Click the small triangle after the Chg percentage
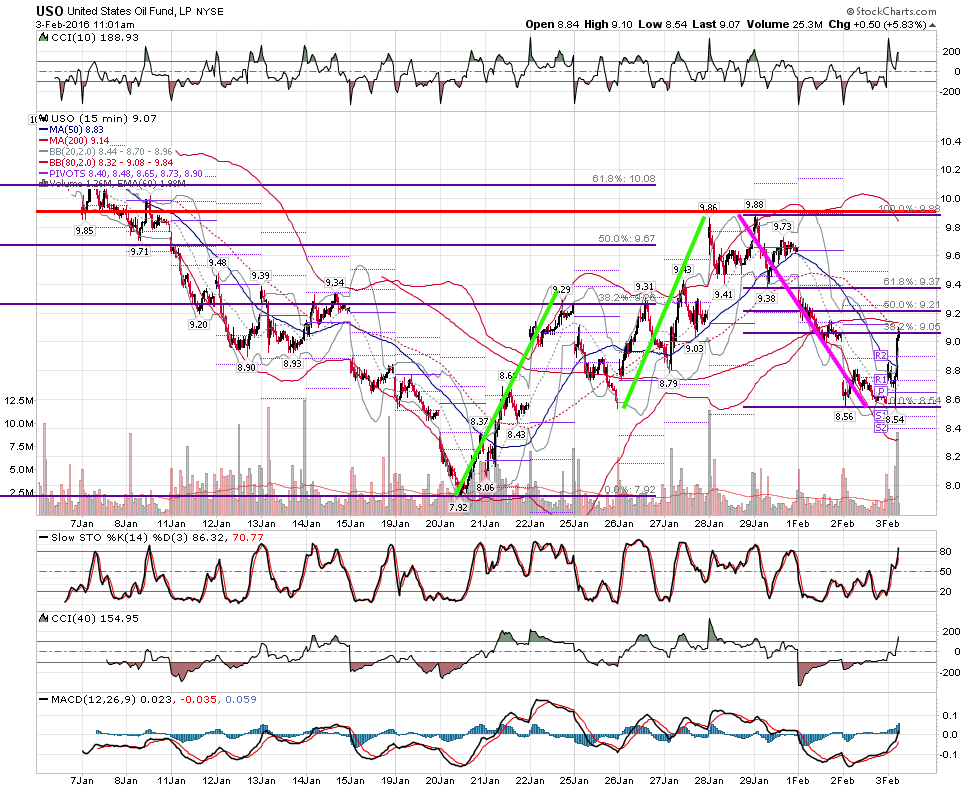The height and width of the screenshot is (796, 975). pyautogui.click(x=932, y=25)
